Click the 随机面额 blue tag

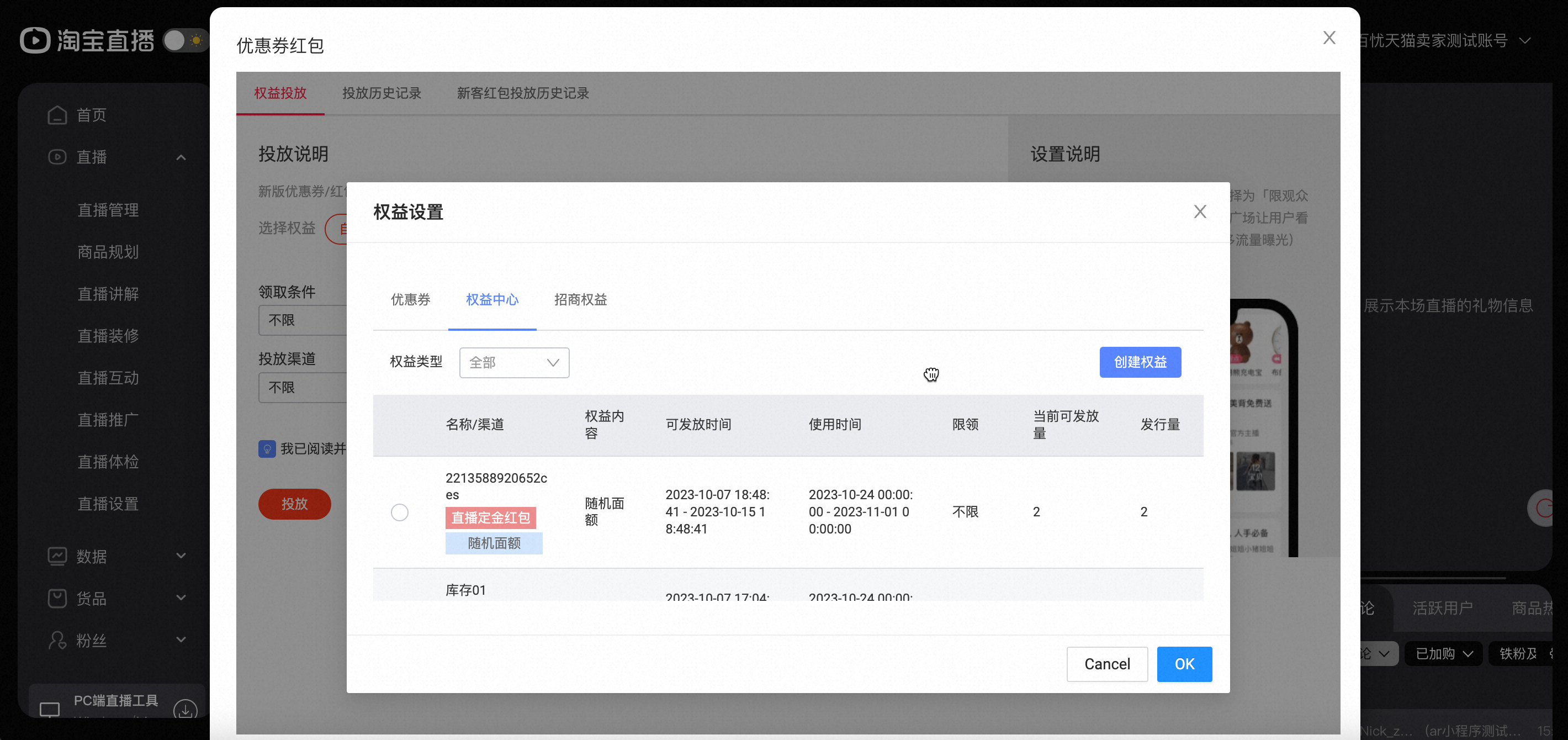coord(494,543)
